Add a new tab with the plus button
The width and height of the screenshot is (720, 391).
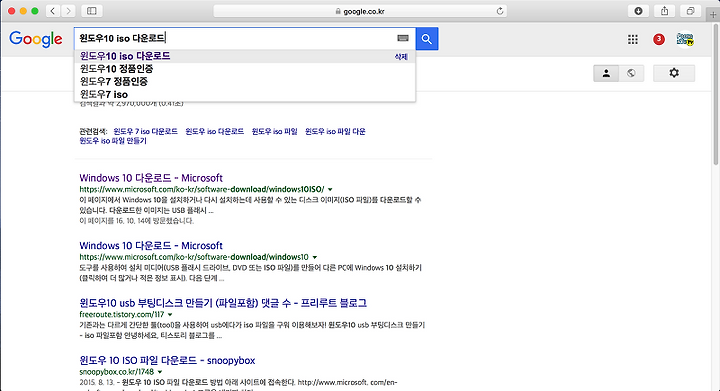(713, 15)
